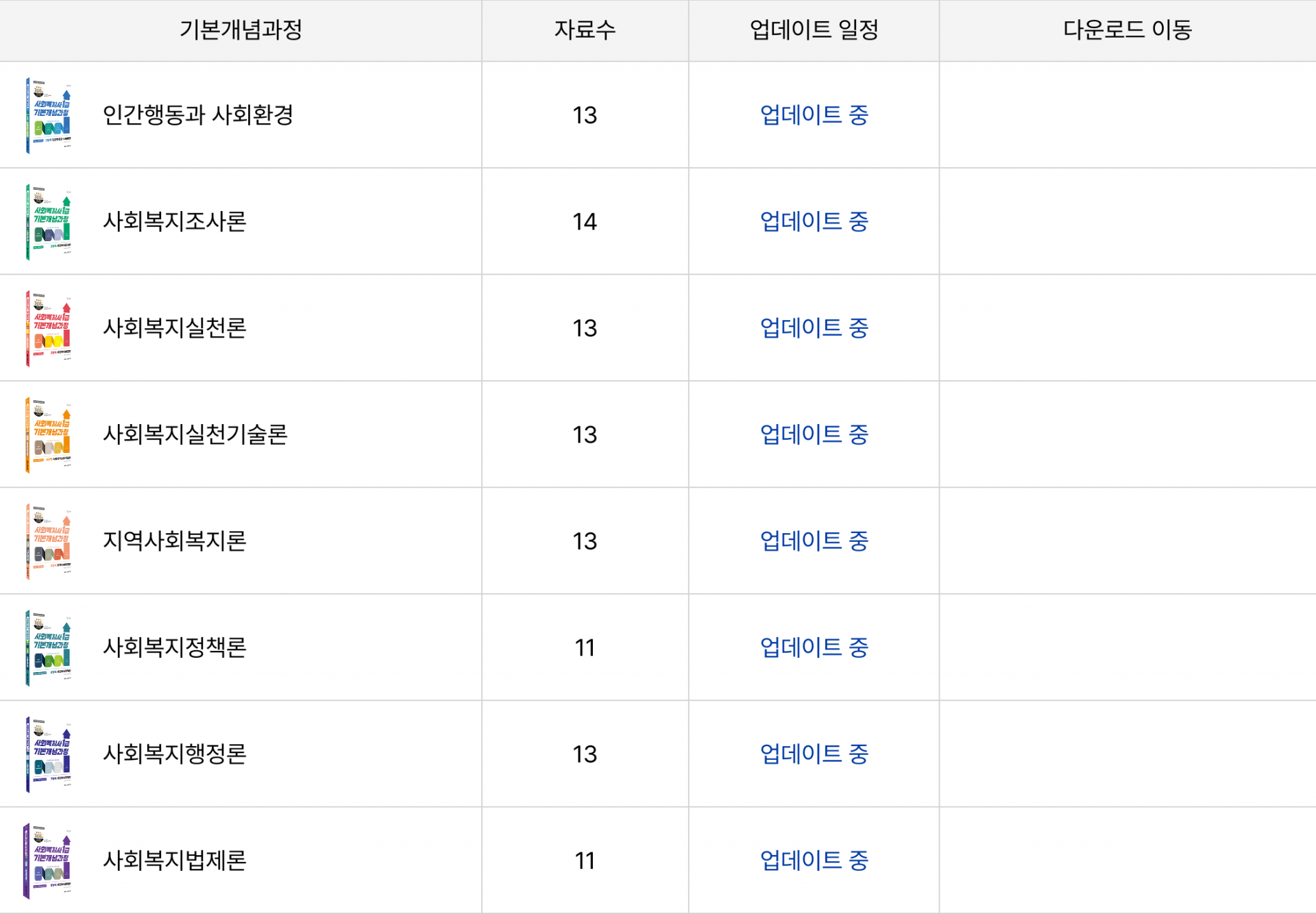Click 업데이트 중 link for 인간행동과 사회환경
The image size is (1316, 914).
(x=814, y=115)
